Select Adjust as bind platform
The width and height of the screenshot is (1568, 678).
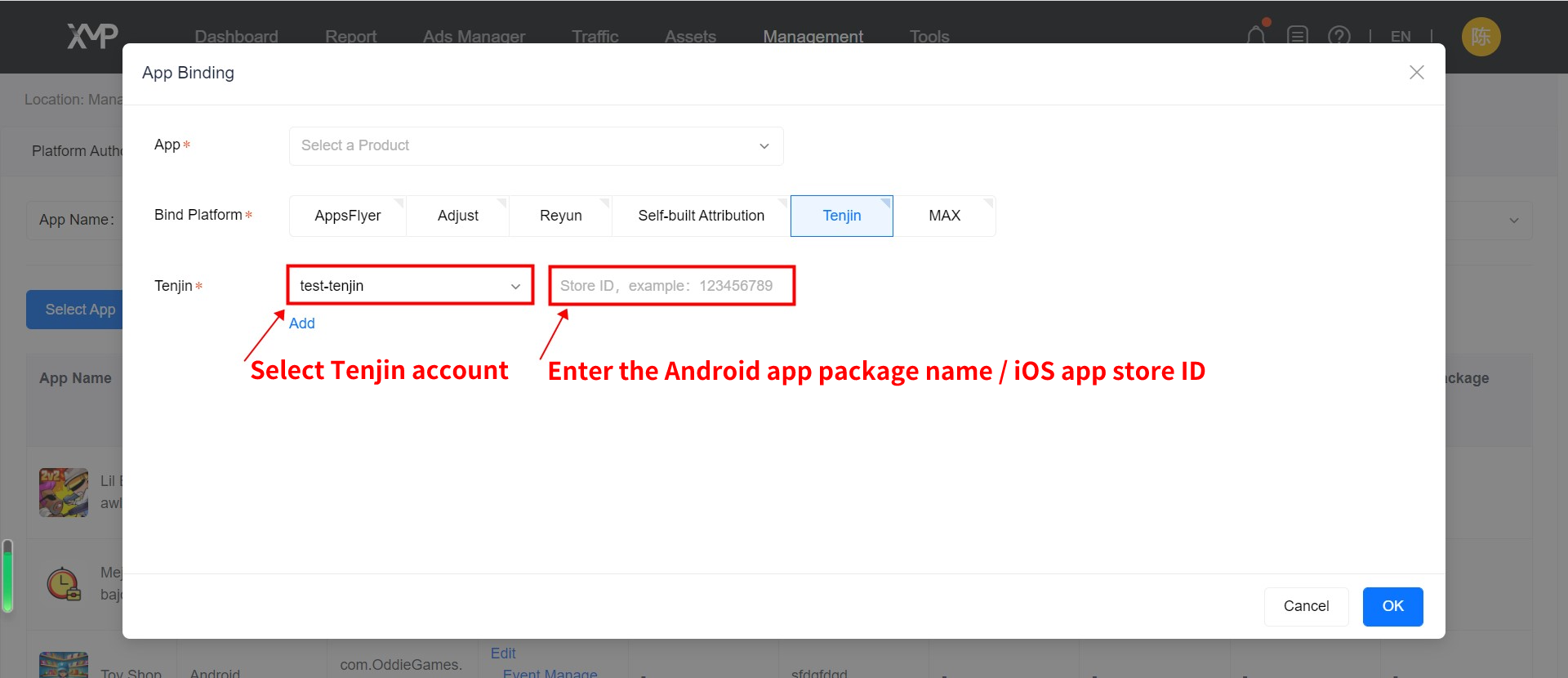(x=458, y=216)
